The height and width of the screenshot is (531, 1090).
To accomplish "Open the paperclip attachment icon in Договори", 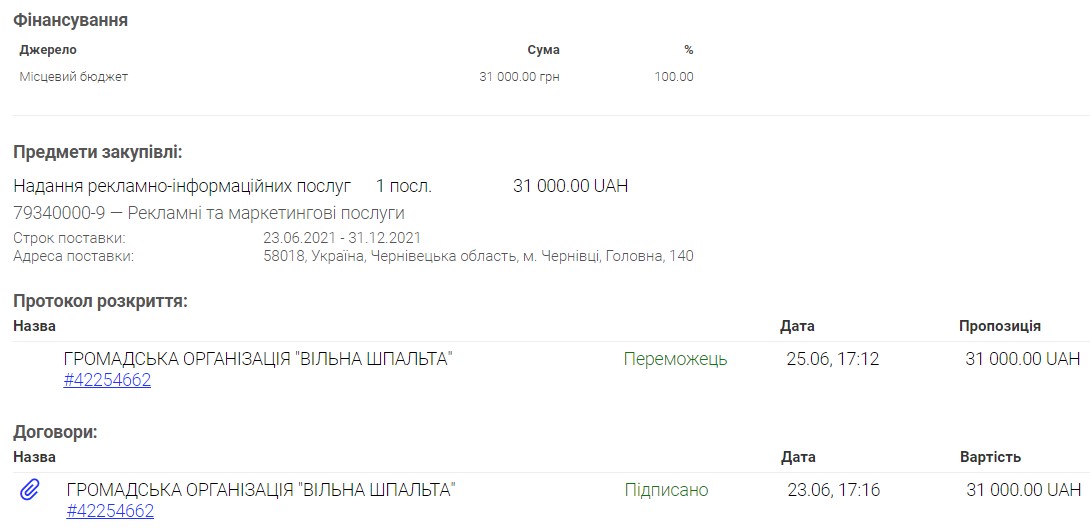I will (x=30, y=490).
